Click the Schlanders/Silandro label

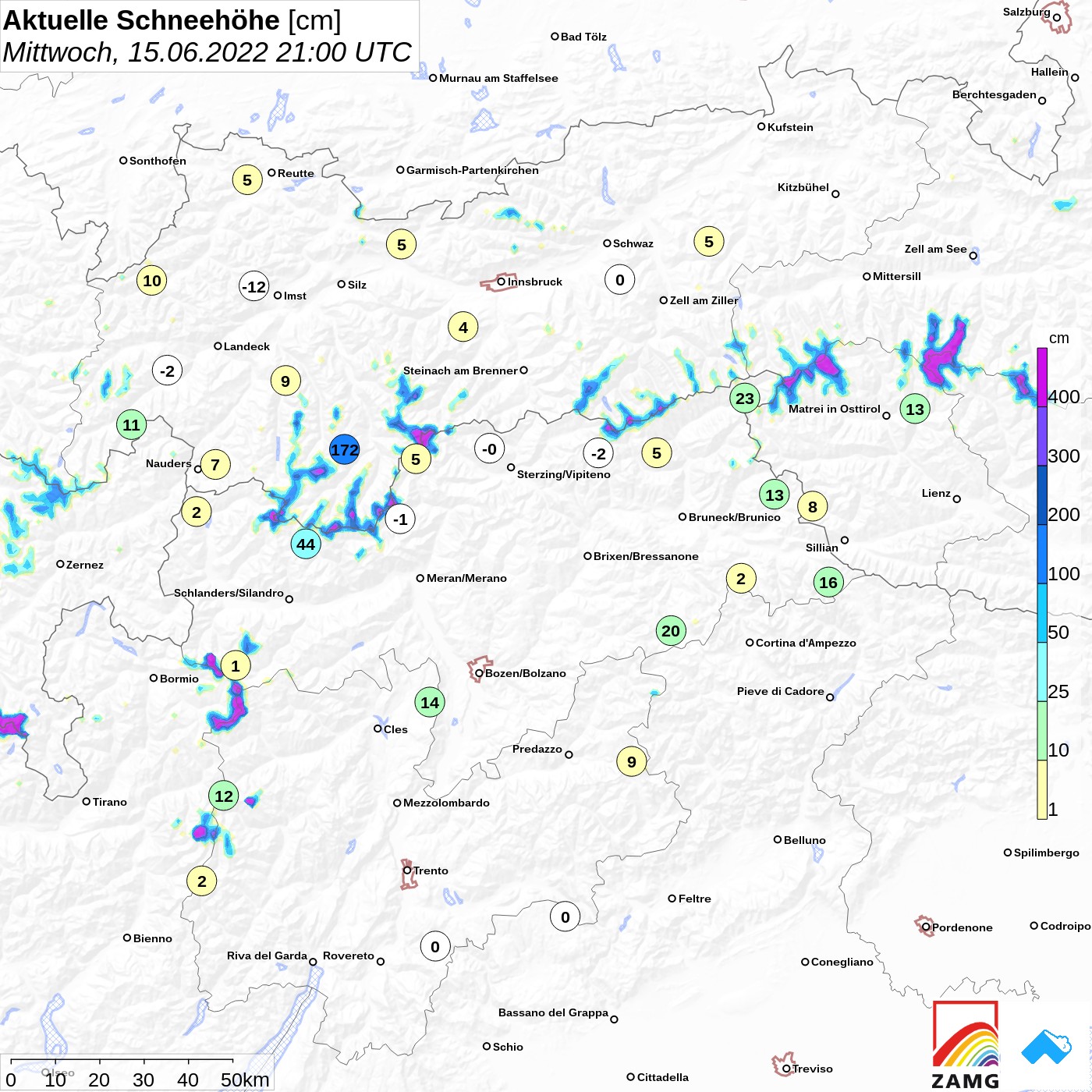pos(229,593)
